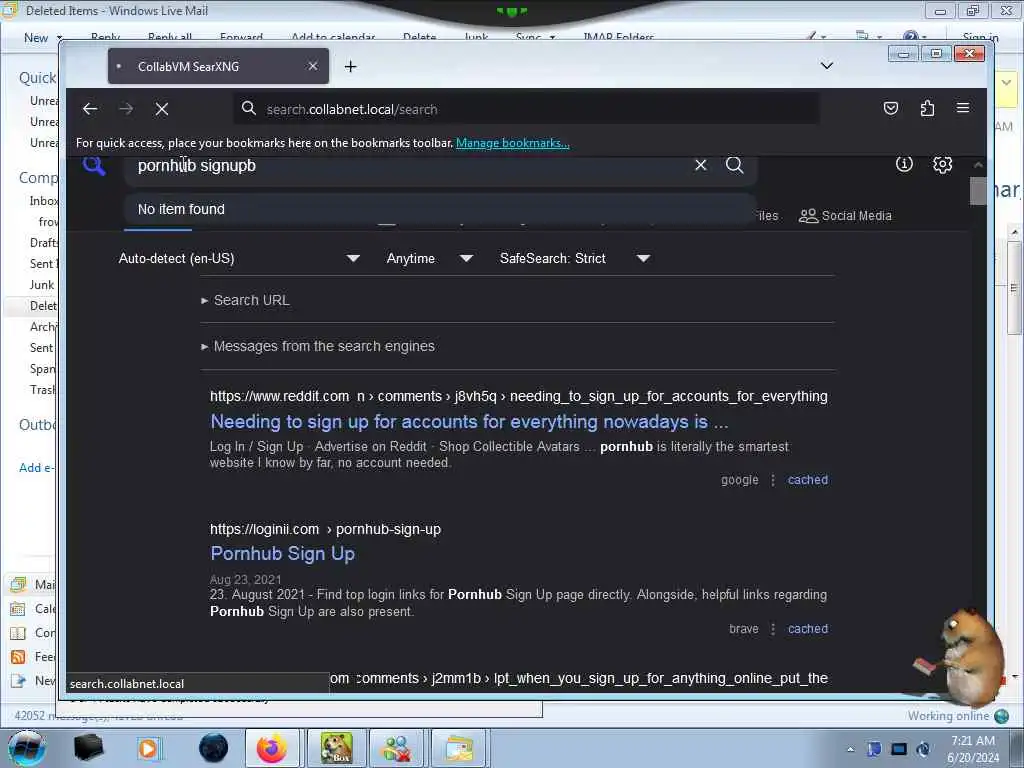The height and width of the screenshot is (768, 1024).
Task: Click Sign in in Windows Live Mail
Action: [x=980, y=37]
